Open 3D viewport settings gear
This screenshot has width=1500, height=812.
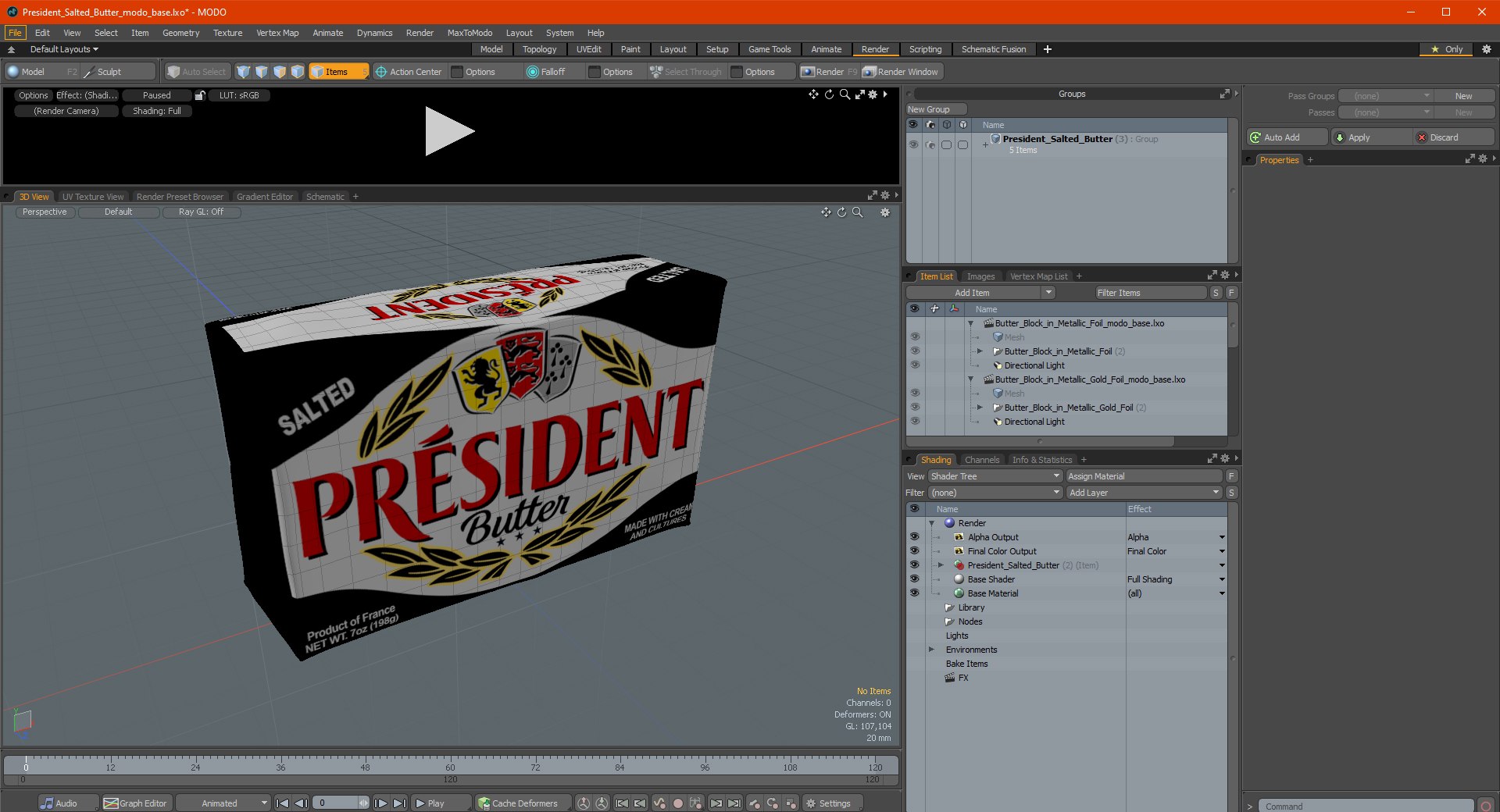point(885,212)
